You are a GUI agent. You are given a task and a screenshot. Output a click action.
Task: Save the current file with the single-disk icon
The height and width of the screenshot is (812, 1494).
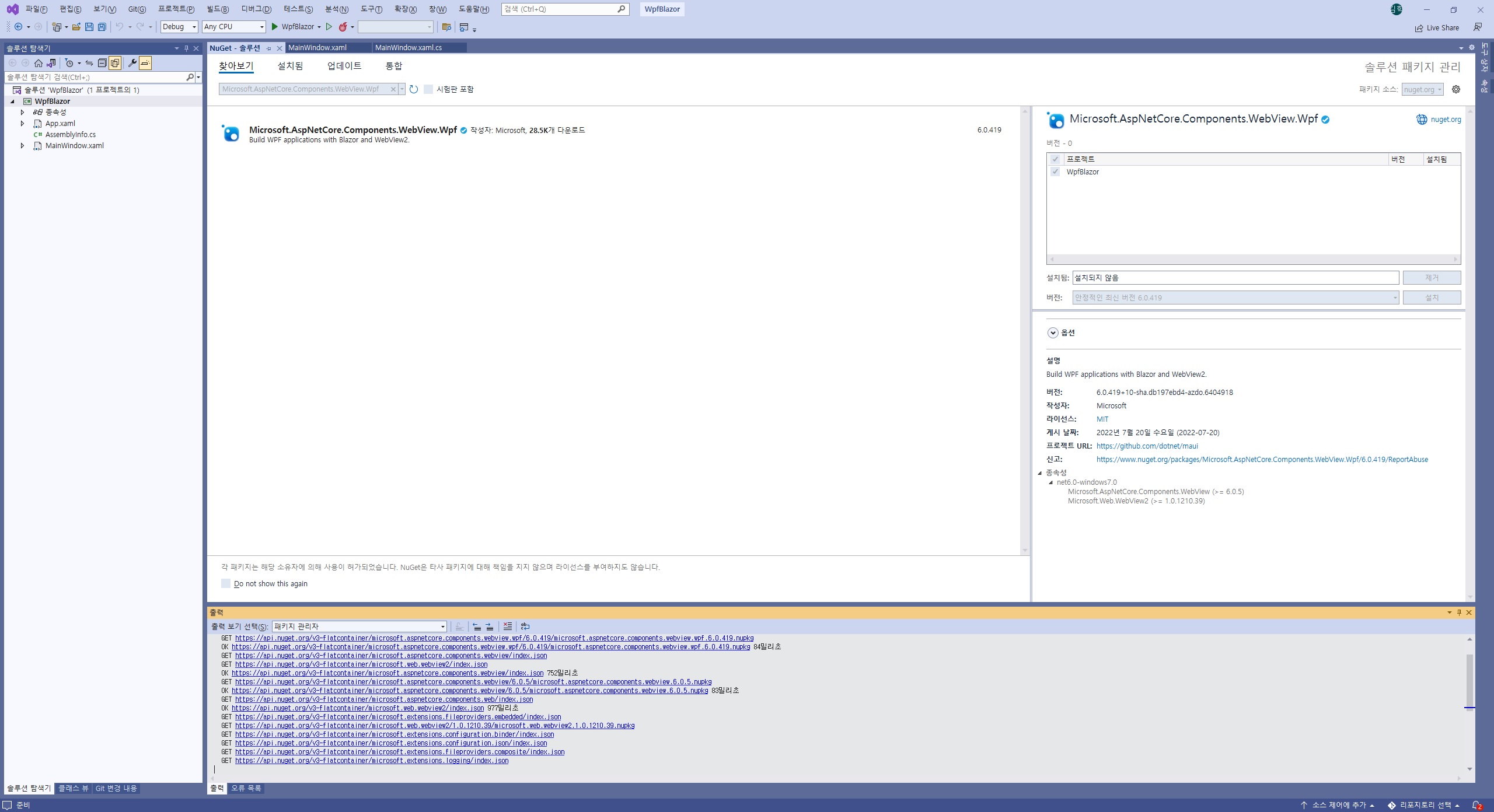(x=89, y=27)
